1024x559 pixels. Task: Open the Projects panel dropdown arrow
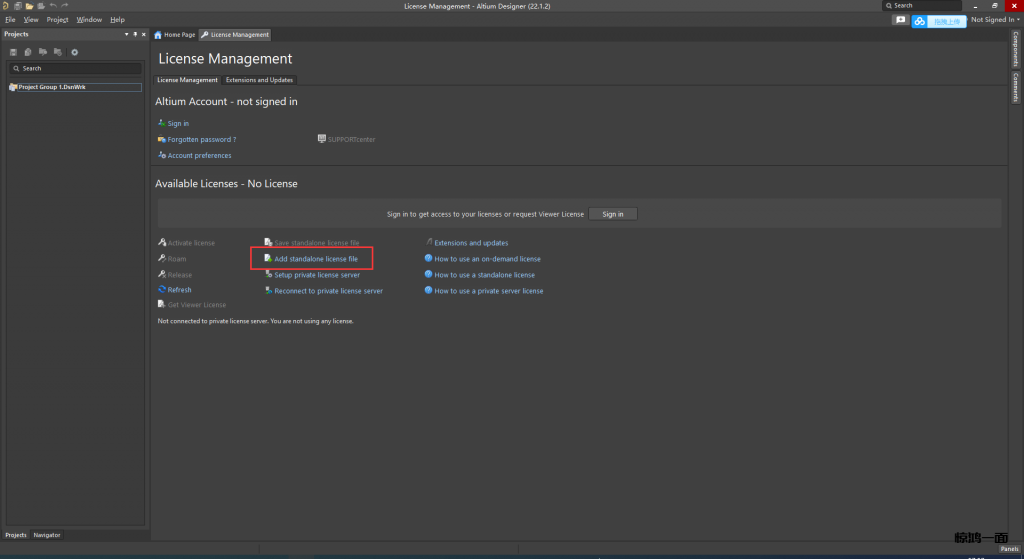[126, 34]
